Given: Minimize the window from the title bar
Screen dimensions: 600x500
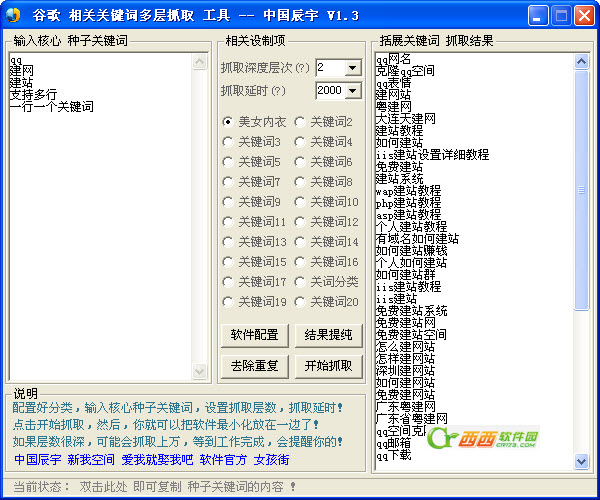Looking at the screenshot, I should point(538,16).
